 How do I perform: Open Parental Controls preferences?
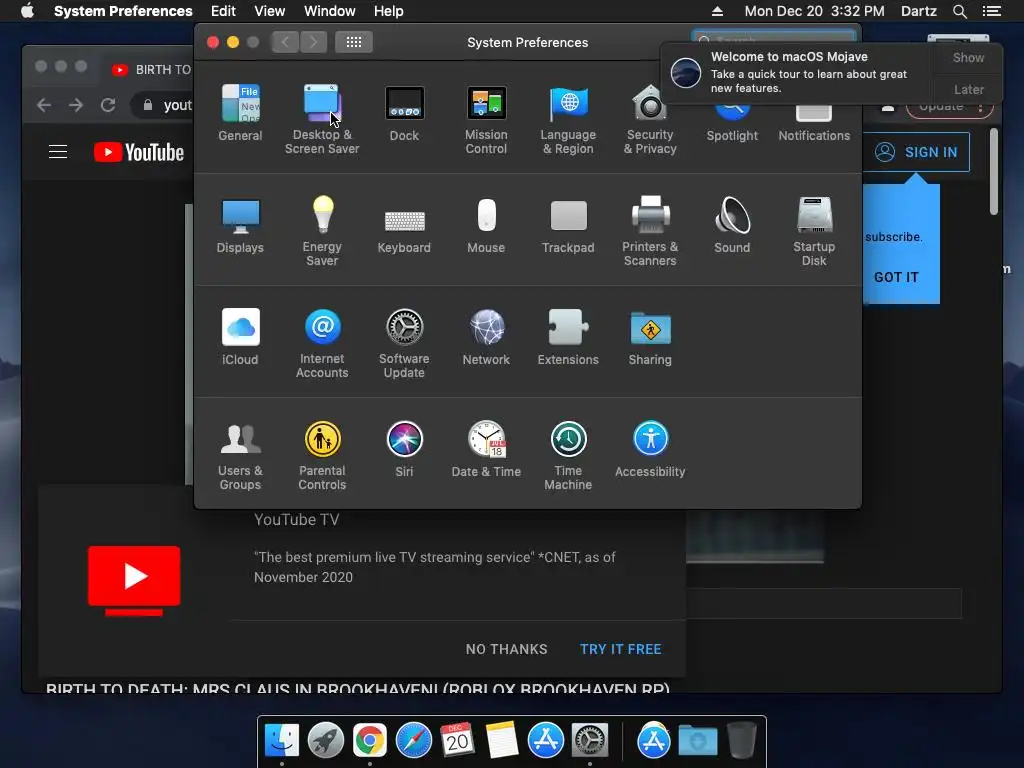322,455
